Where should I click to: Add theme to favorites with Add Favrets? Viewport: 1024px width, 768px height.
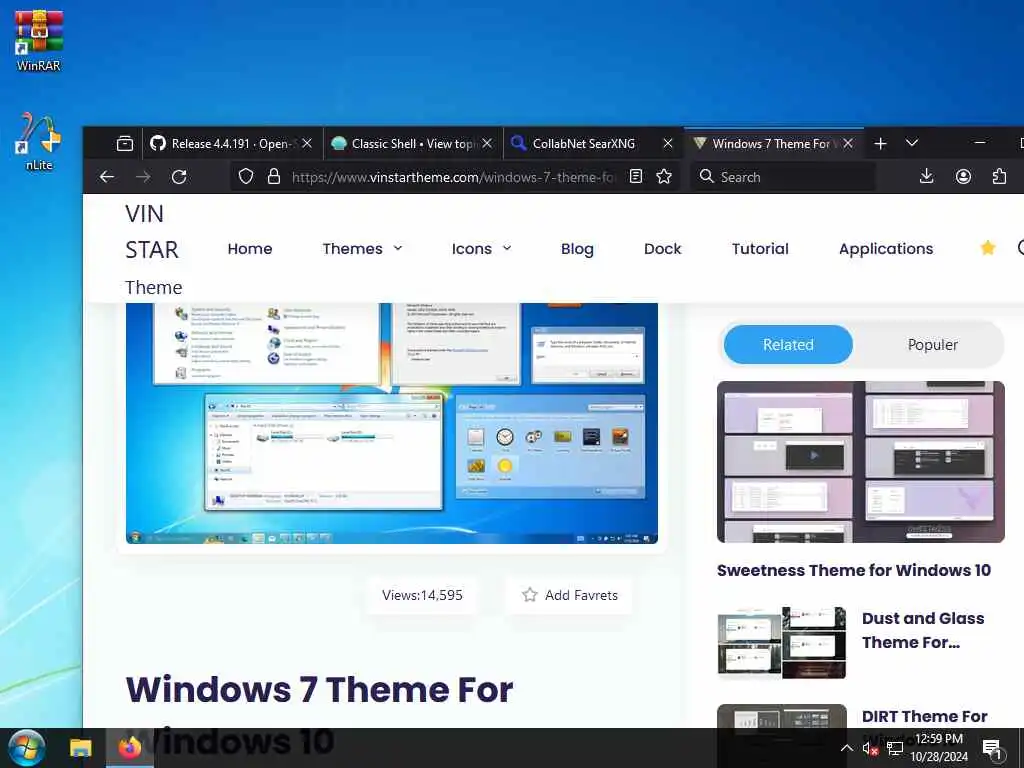click(569, 595)
